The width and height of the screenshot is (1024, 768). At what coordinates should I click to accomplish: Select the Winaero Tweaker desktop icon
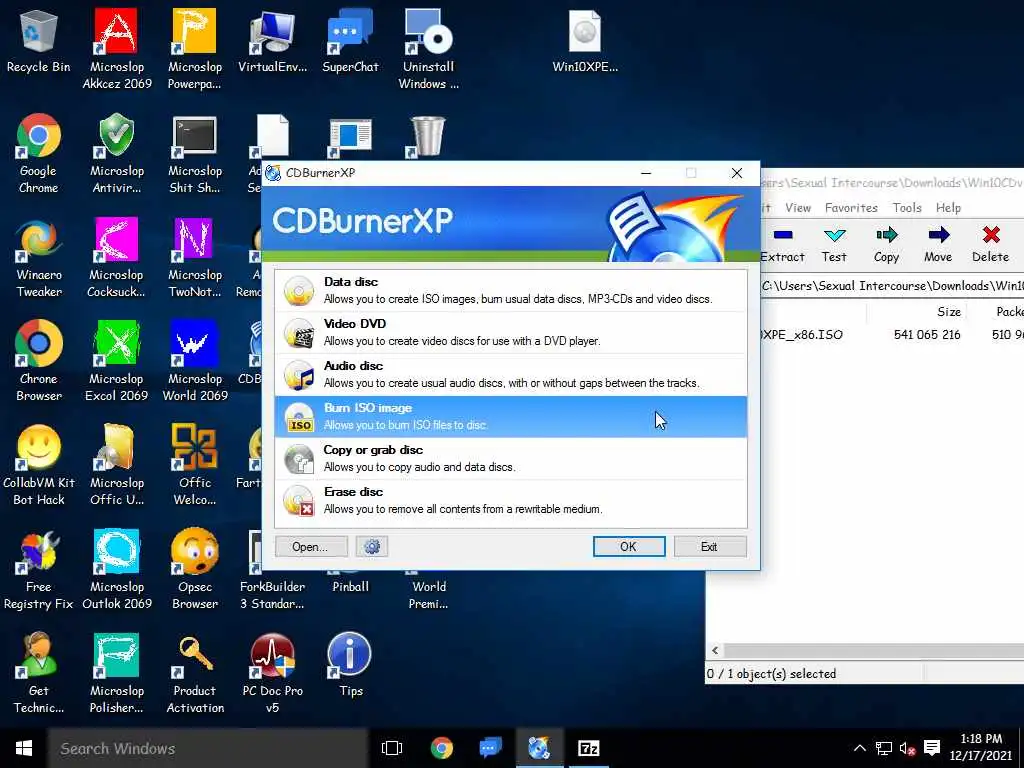click(x=39, y=258)
